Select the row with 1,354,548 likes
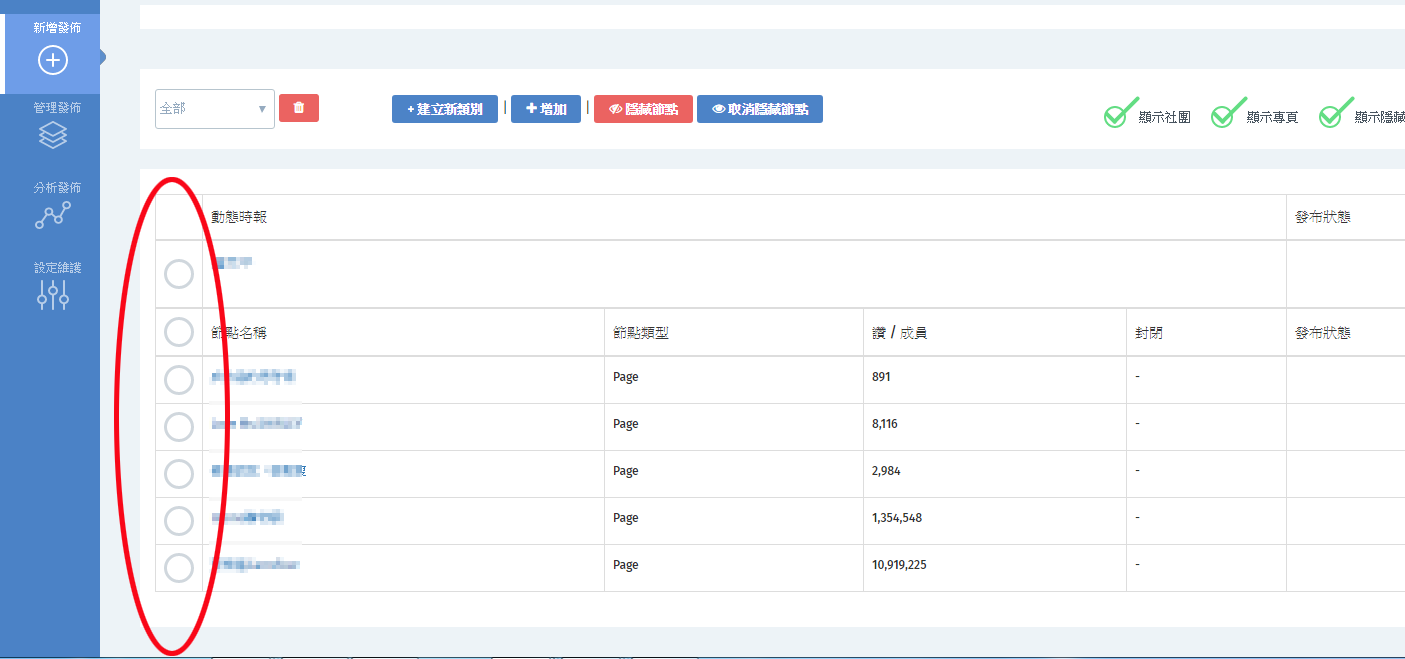 [179, 521]
